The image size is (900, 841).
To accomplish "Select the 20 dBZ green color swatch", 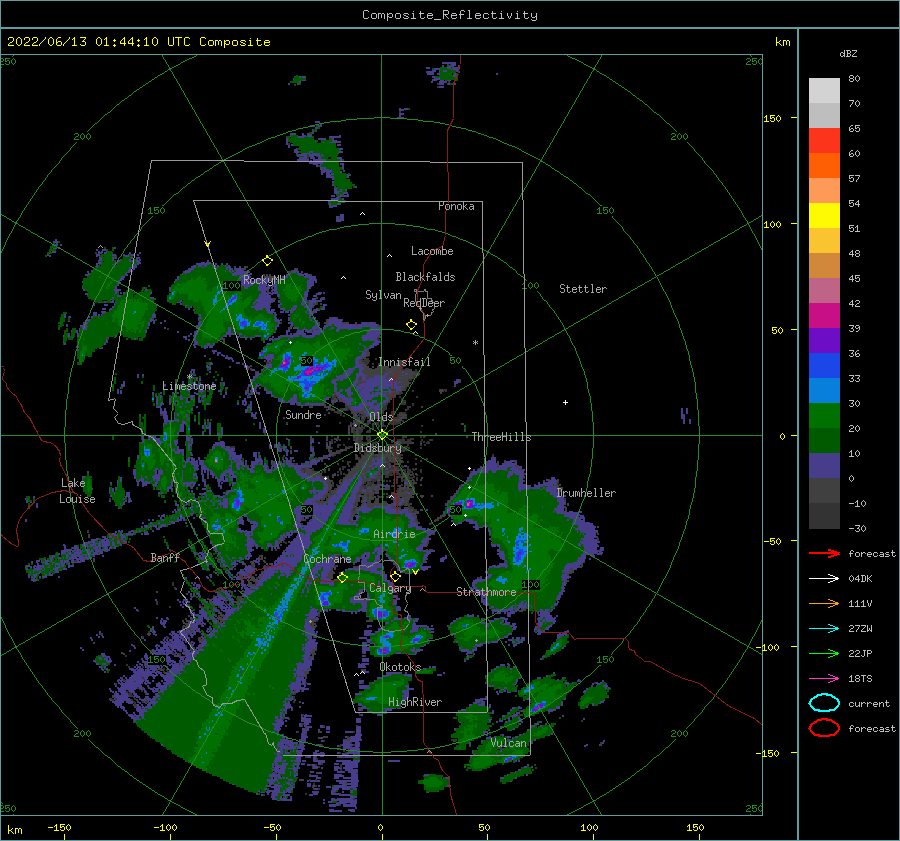I will click(x=824, y=416).
